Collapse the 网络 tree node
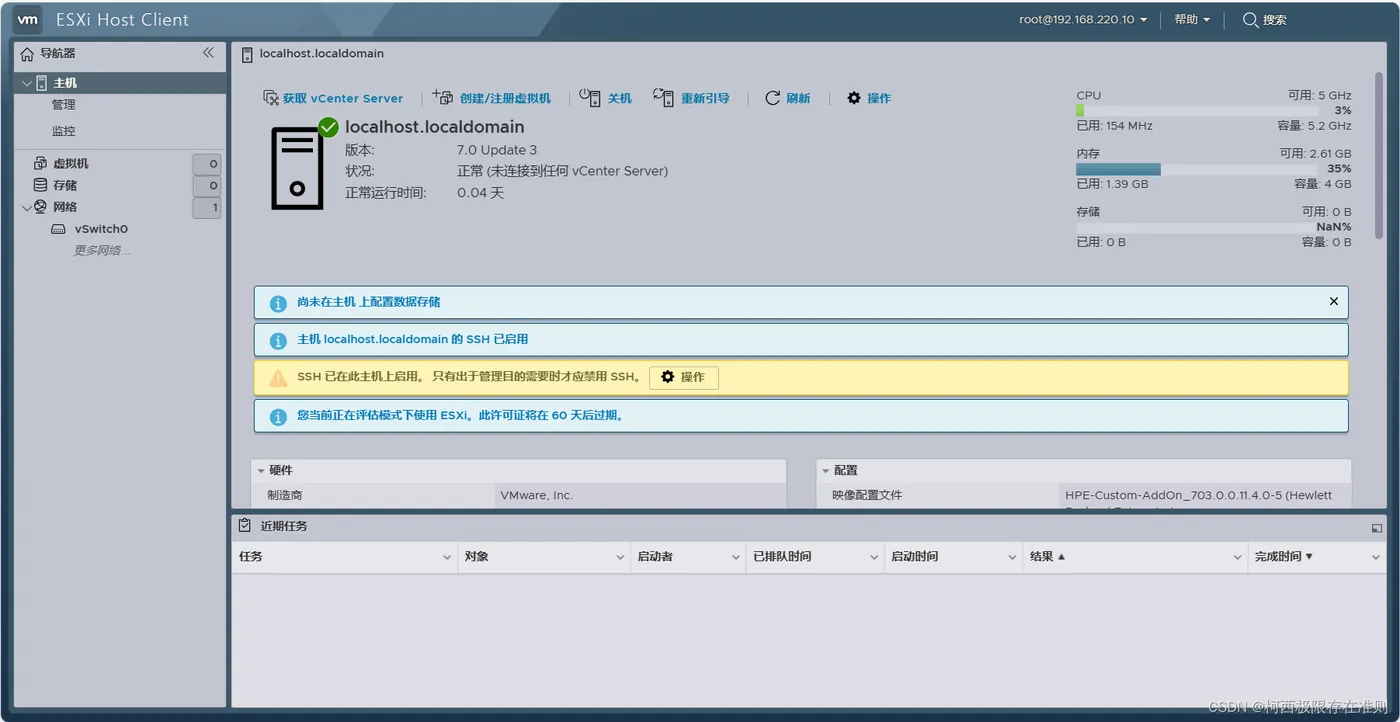Image resolution: width=1400 pixels, height=722 pixels. 27,207
